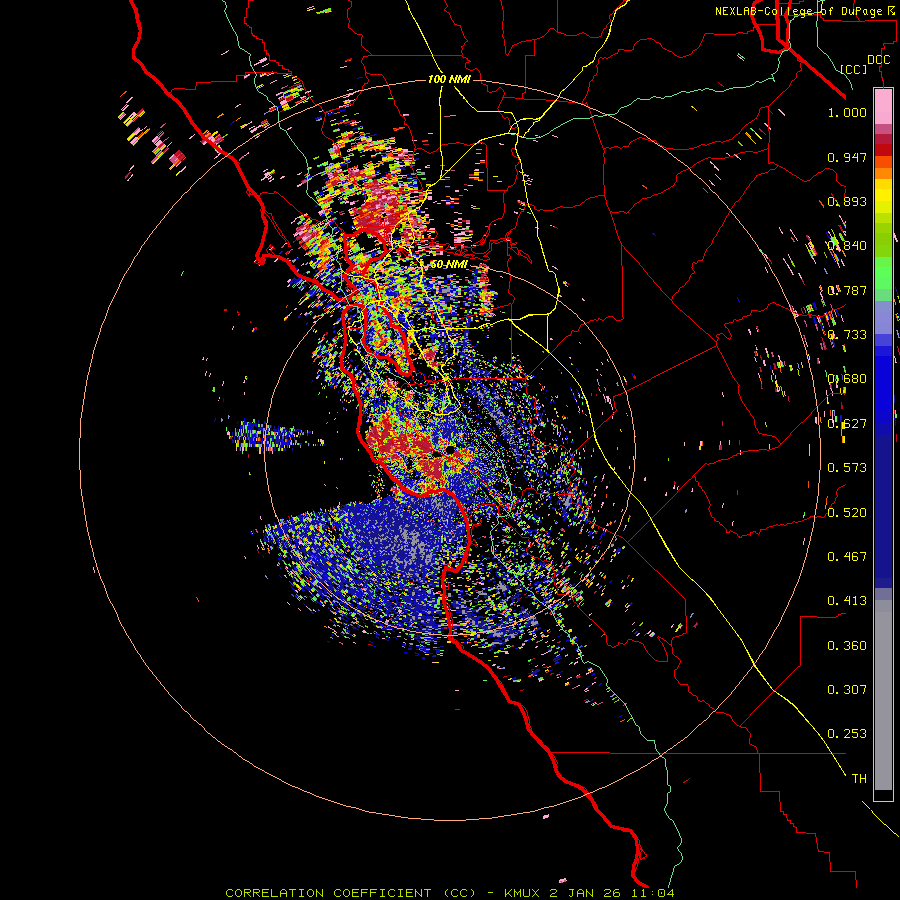Click the 0.467 scale label
Screen dimensions: 900x900
point(847,557)
